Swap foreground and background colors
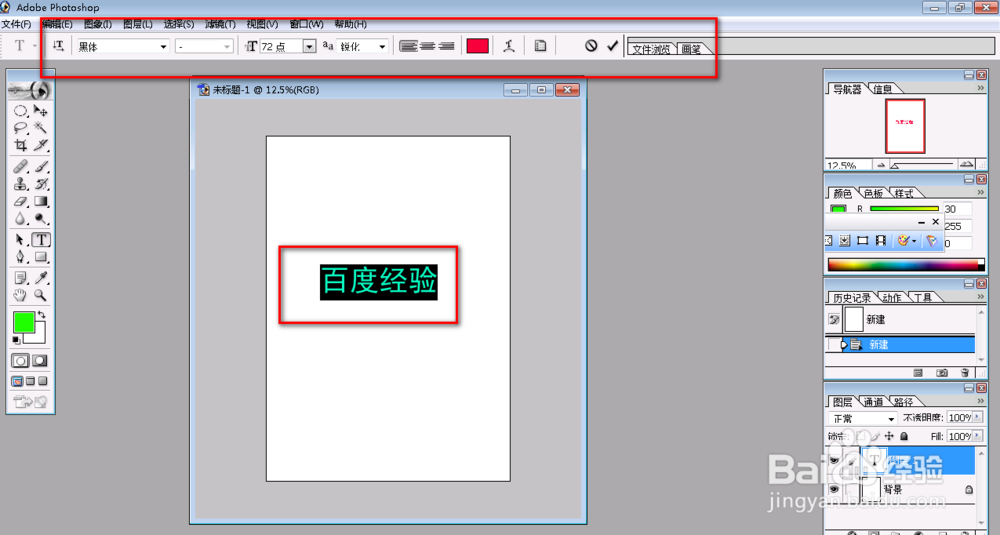The width and height of the screenshot is (1000, 535). pyautogui.click(x=41, y=314)
